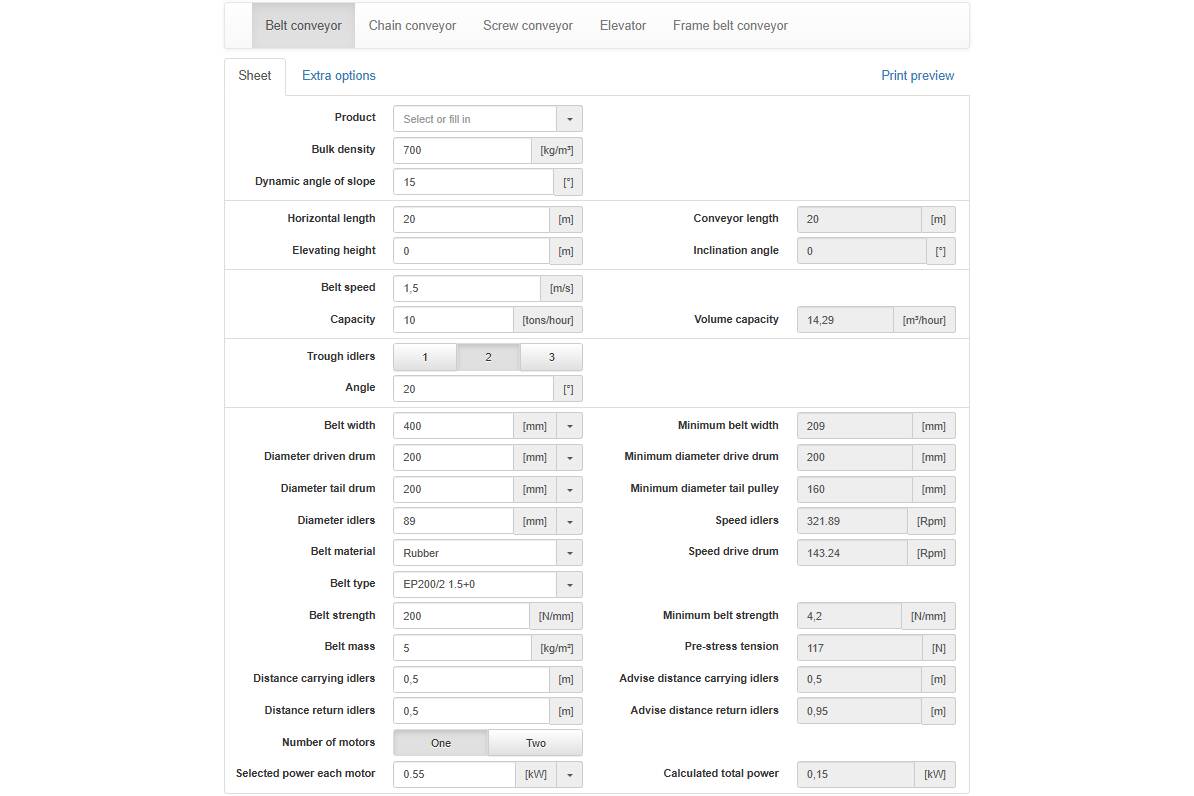Set number of motors to One

click(441, 743)
